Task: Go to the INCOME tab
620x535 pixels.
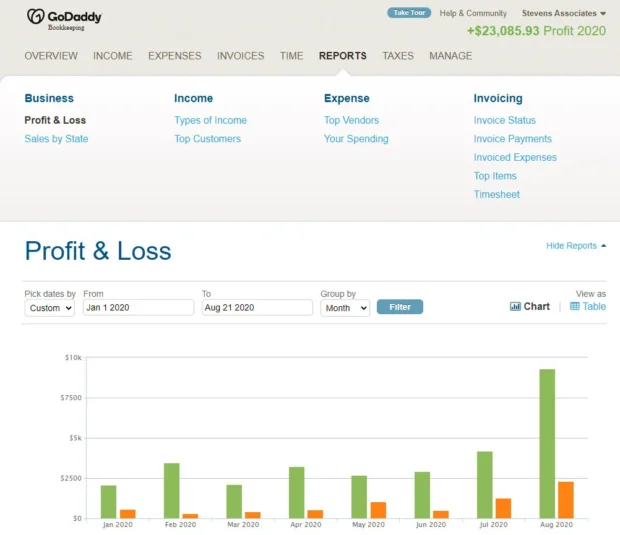Action: (x=113, y=56)
